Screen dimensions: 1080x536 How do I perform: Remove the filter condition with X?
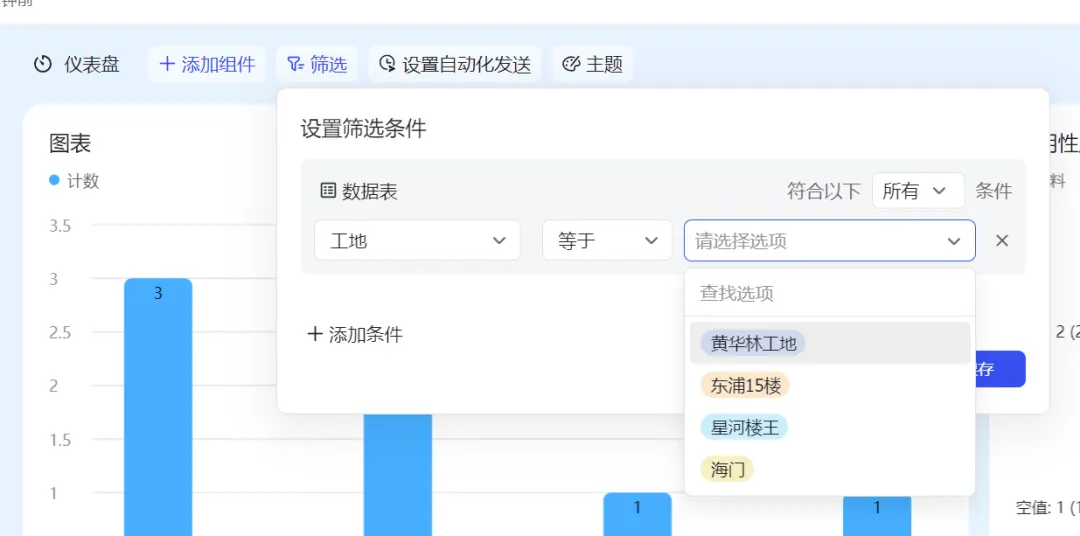coord(1002,240)
